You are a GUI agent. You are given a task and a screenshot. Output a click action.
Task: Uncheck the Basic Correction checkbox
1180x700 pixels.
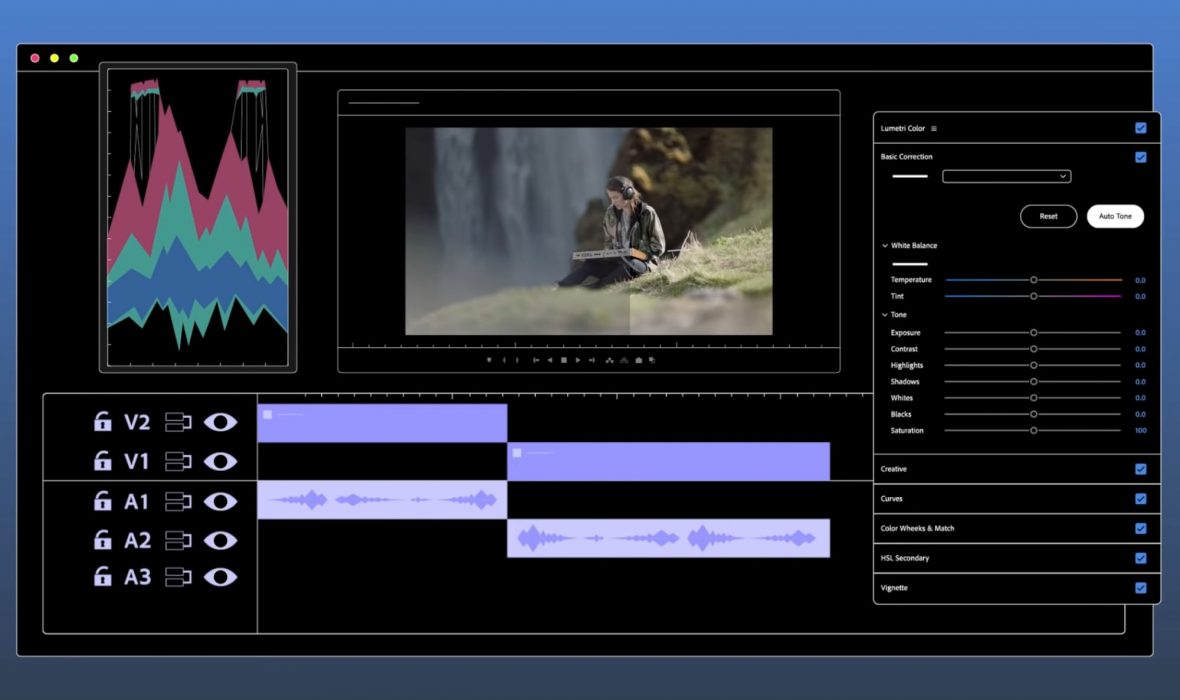[1140, 157]
